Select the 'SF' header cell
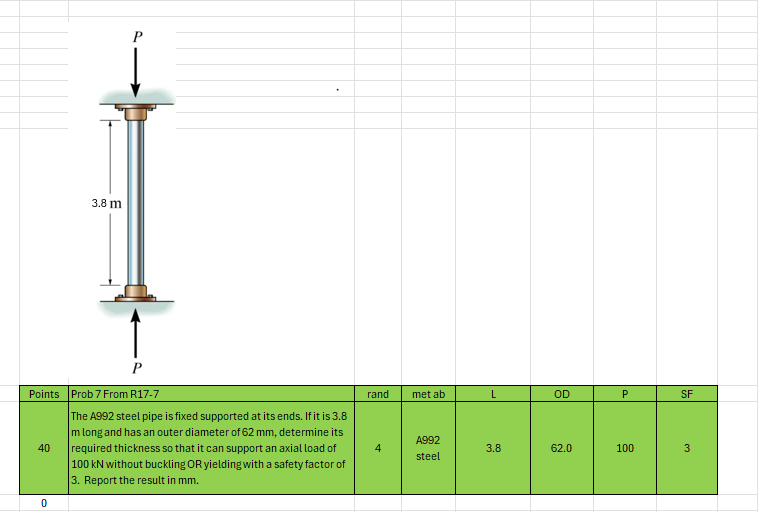Screen dimensions: 758x512 [x=687, y=394]
